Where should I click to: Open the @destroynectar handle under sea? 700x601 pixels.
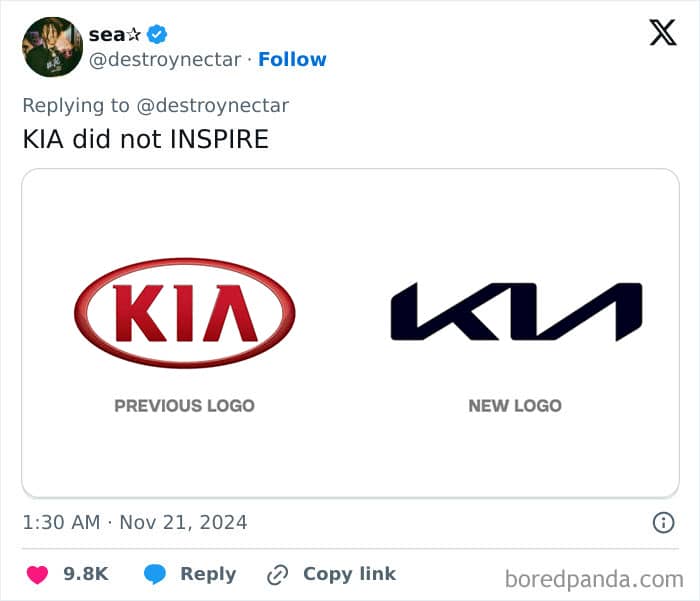tap(165, 60)
